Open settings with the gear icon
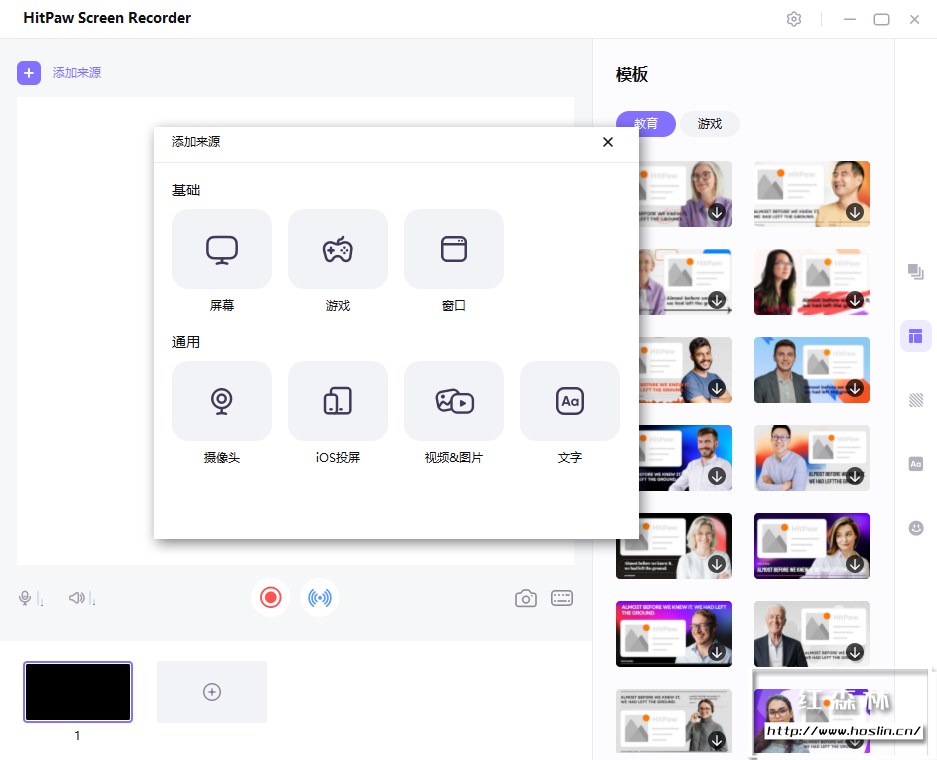 pos(794,19)
